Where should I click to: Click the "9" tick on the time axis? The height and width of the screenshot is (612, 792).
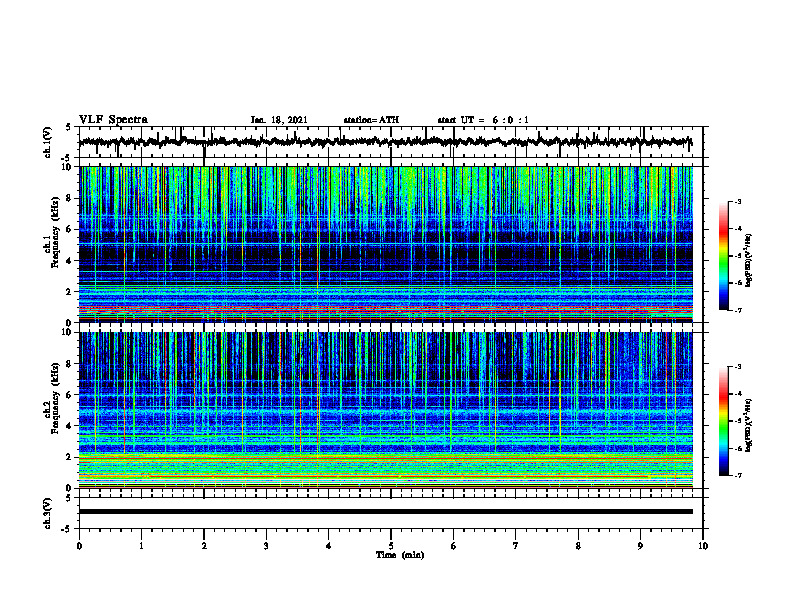(640, 546)
